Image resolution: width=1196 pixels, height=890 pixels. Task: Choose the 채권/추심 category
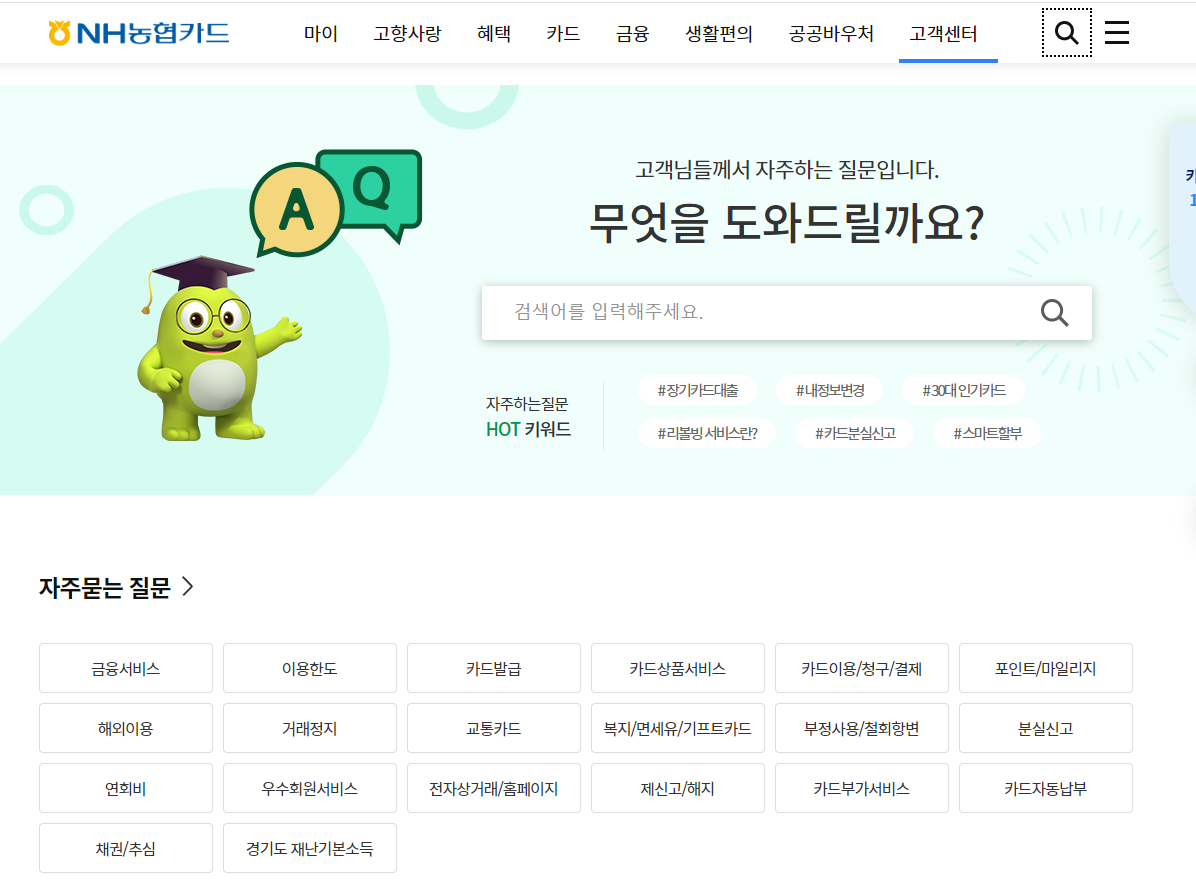click(x=126, y=848)
